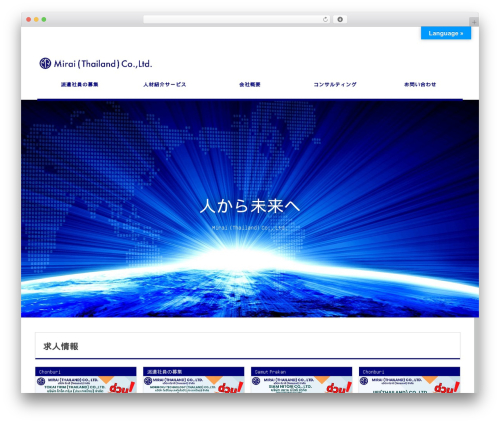Click the yellow minimize window button
The width and height of the screenshot is (500, 423).
point(36,19)
